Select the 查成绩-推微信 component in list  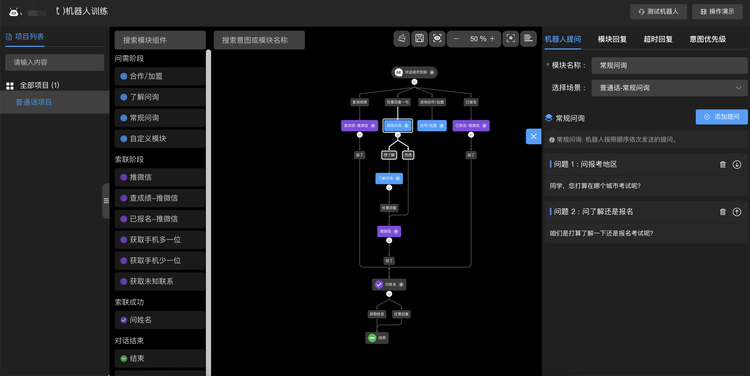click(160, 198)
